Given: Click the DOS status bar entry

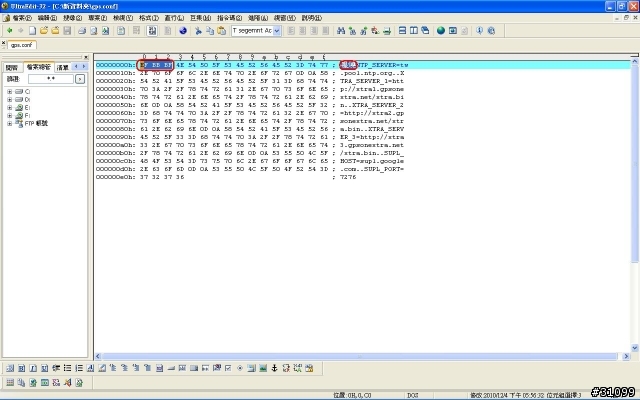Looking at the screenshot, I should click(413, 395).
